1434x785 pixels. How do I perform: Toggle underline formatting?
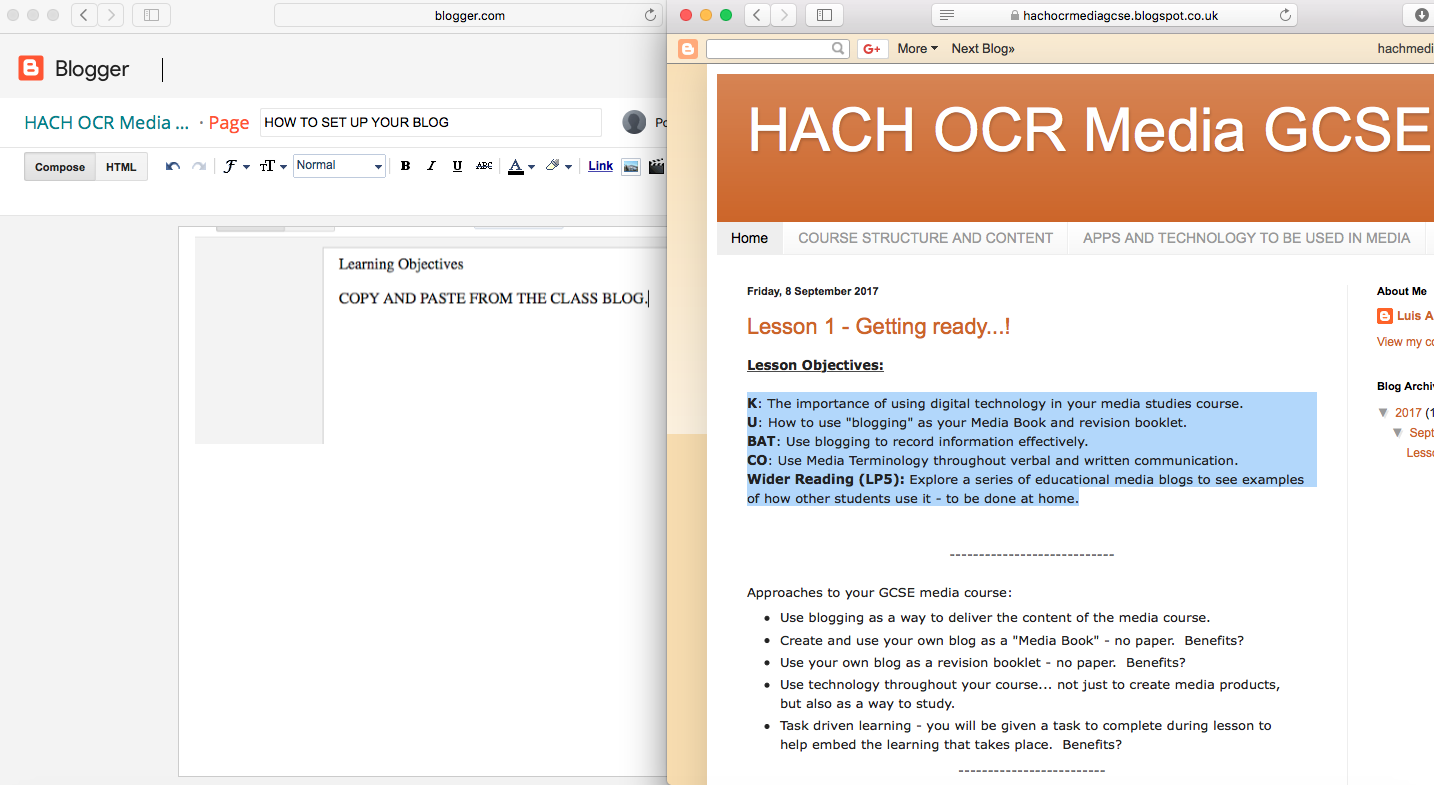[x=457, y=166]
